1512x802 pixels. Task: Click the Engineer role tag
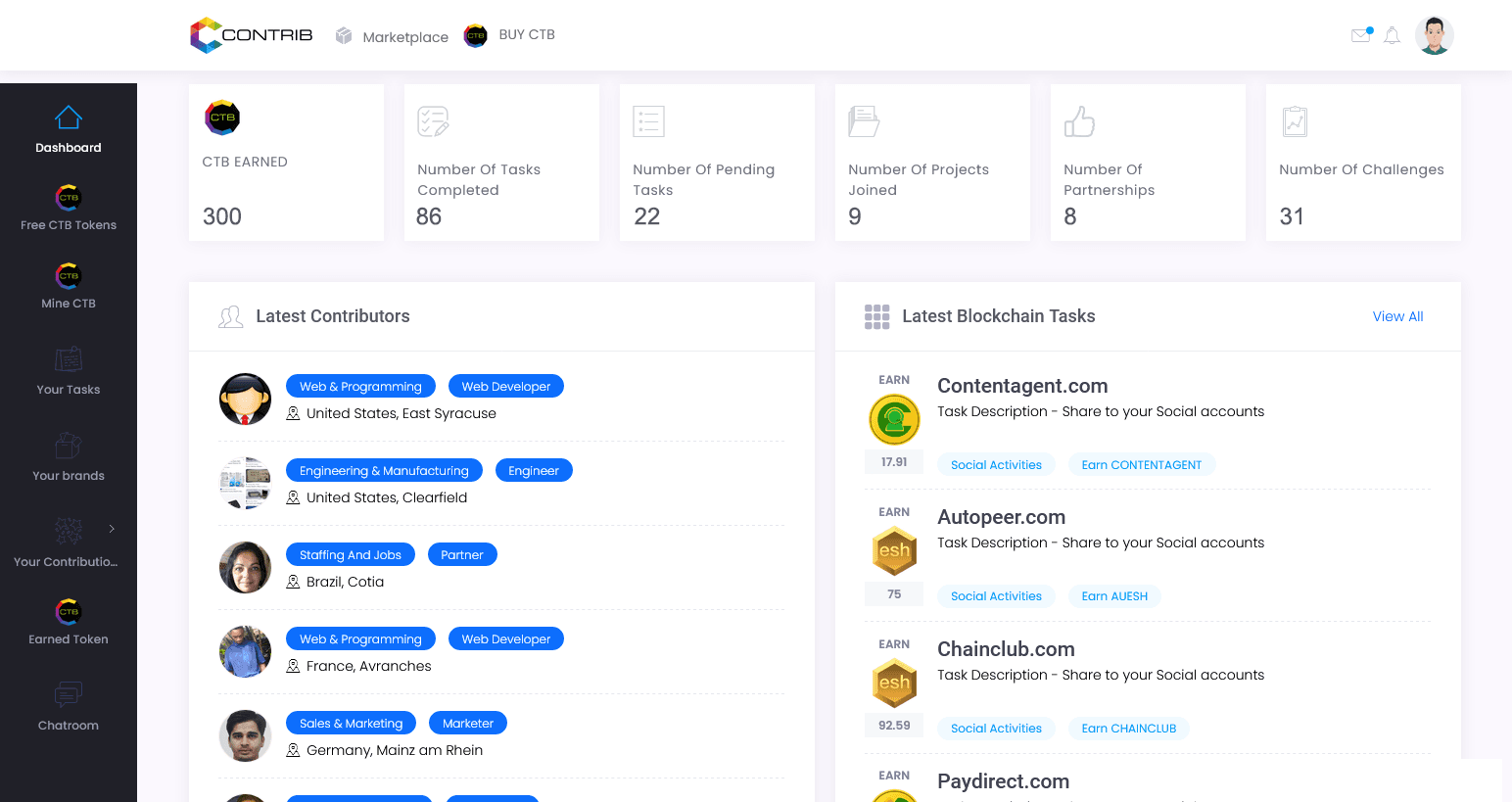tap(534, 471)
